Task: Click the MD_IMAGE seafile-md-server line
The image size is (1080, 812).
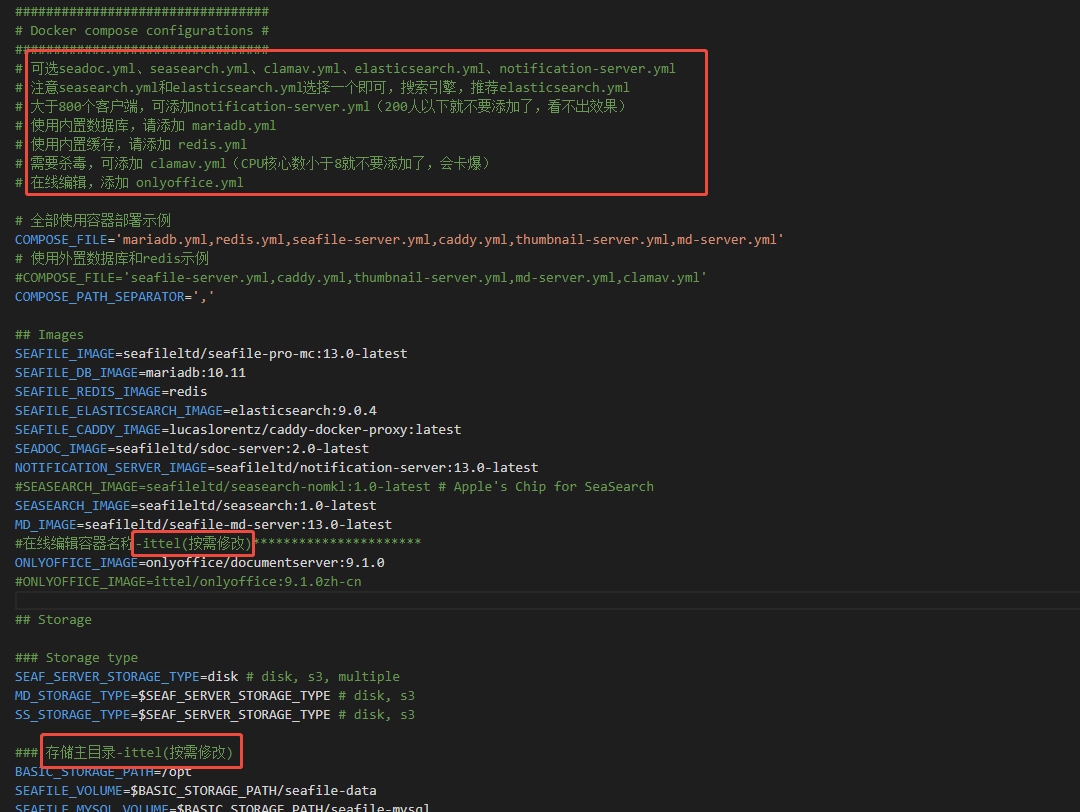Action: click(203, 525)
